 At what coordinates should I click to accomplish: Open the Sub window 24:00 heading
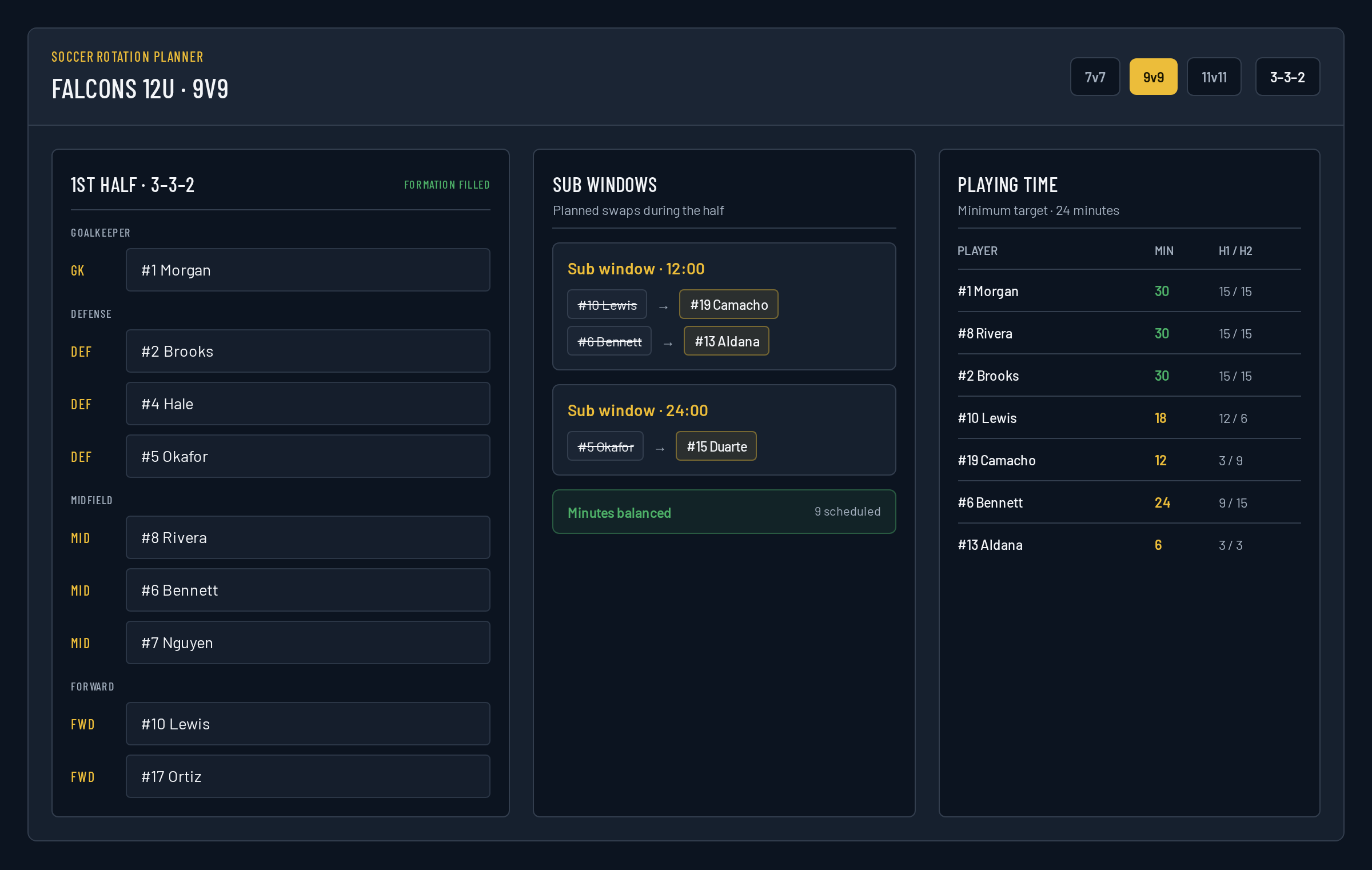click(x=637, y=410)
